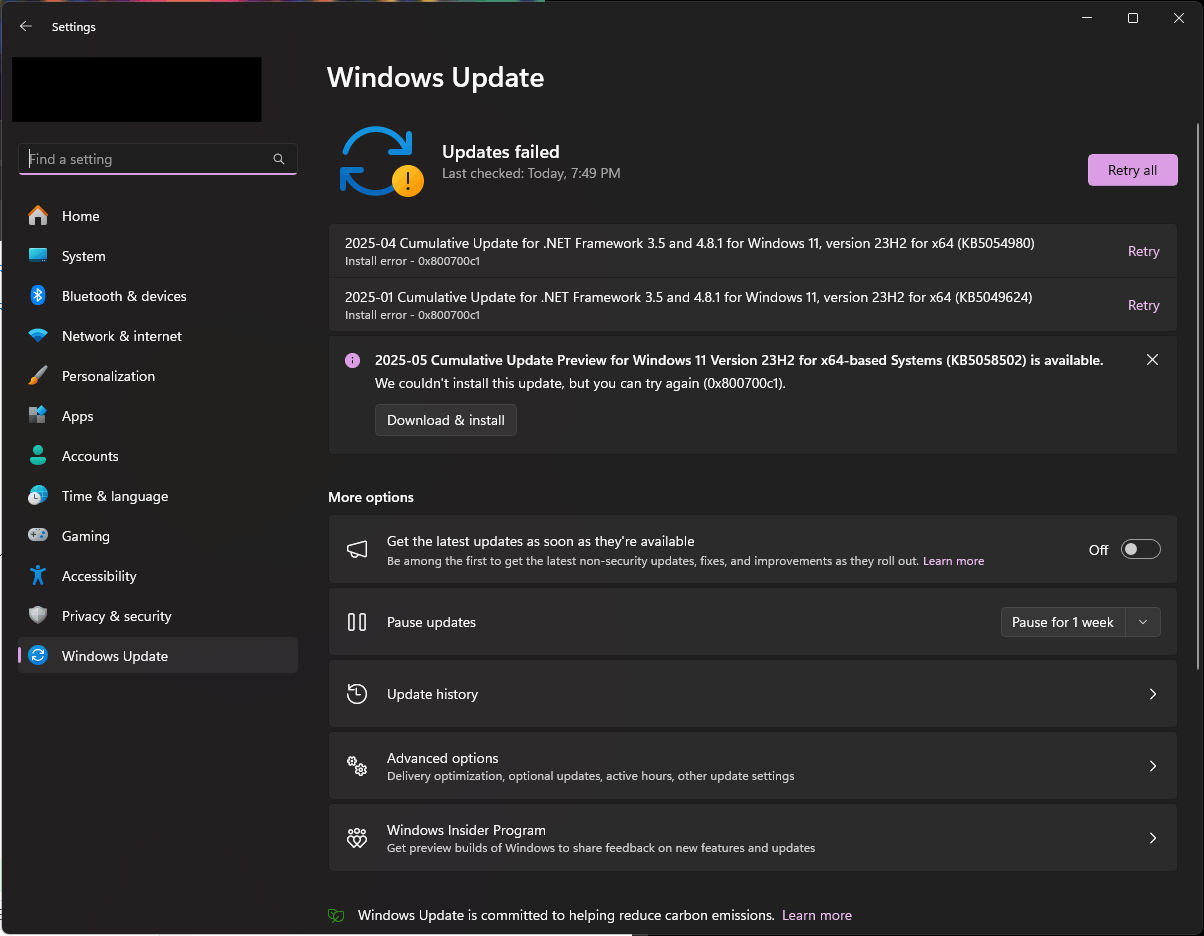The image size is (1204, 936).
Task: Retry the KB5049624 update
Action: click(1143, 305)
